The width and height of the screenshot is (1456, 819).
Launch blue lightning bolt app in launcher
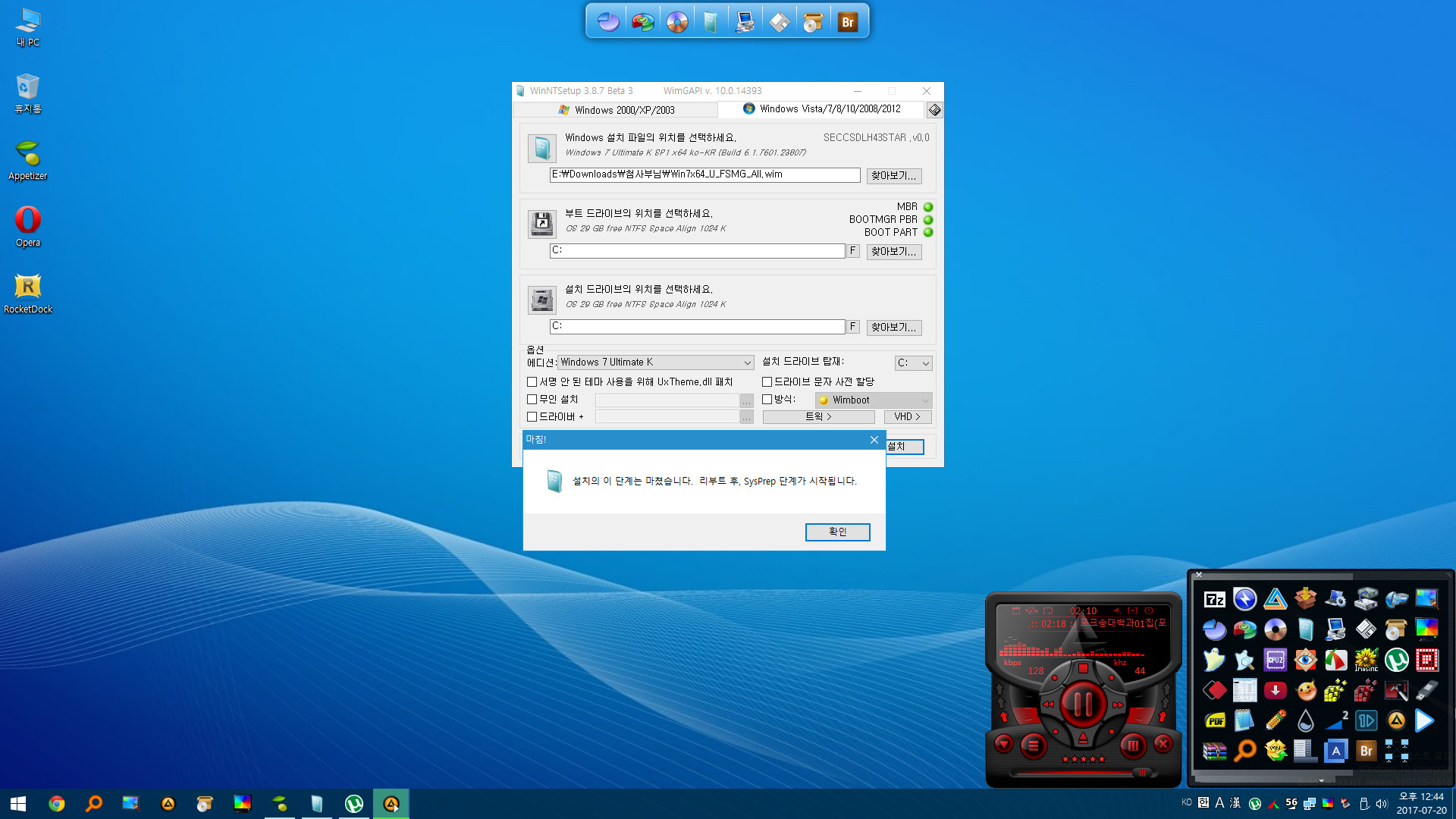click(x=1244, y=599)
